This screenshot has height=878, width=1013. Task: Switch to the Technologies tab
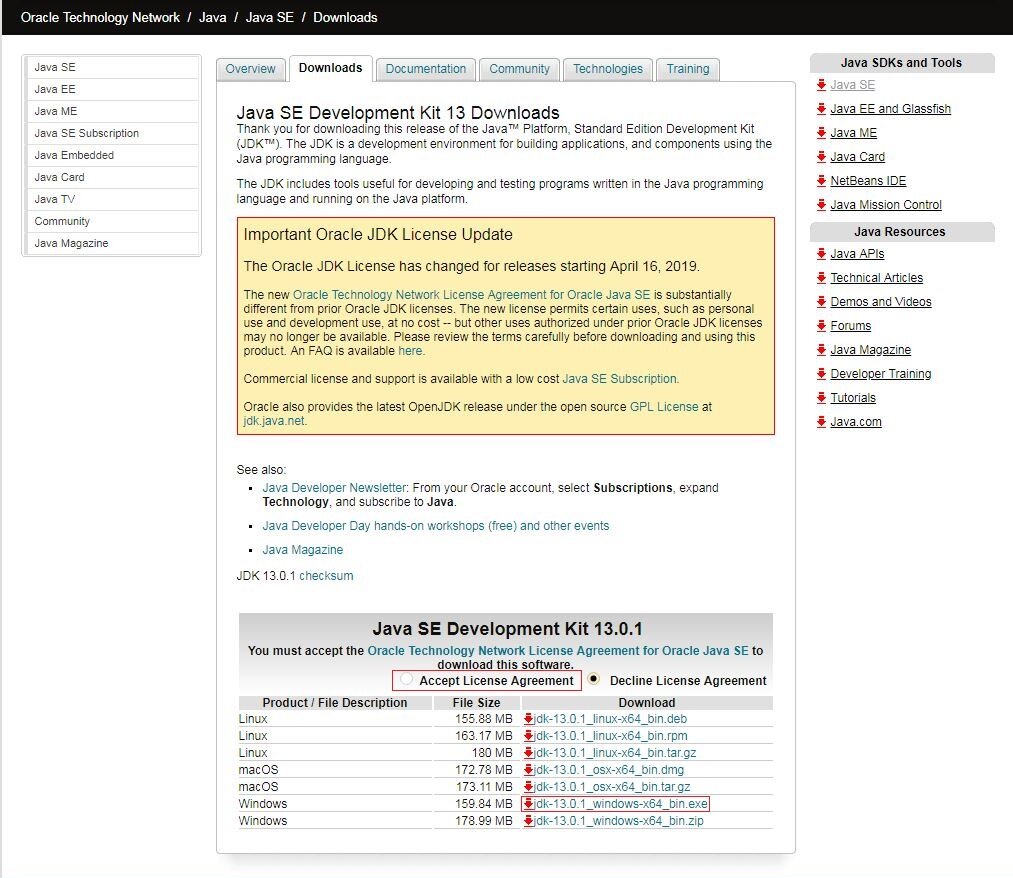point(608,69)
